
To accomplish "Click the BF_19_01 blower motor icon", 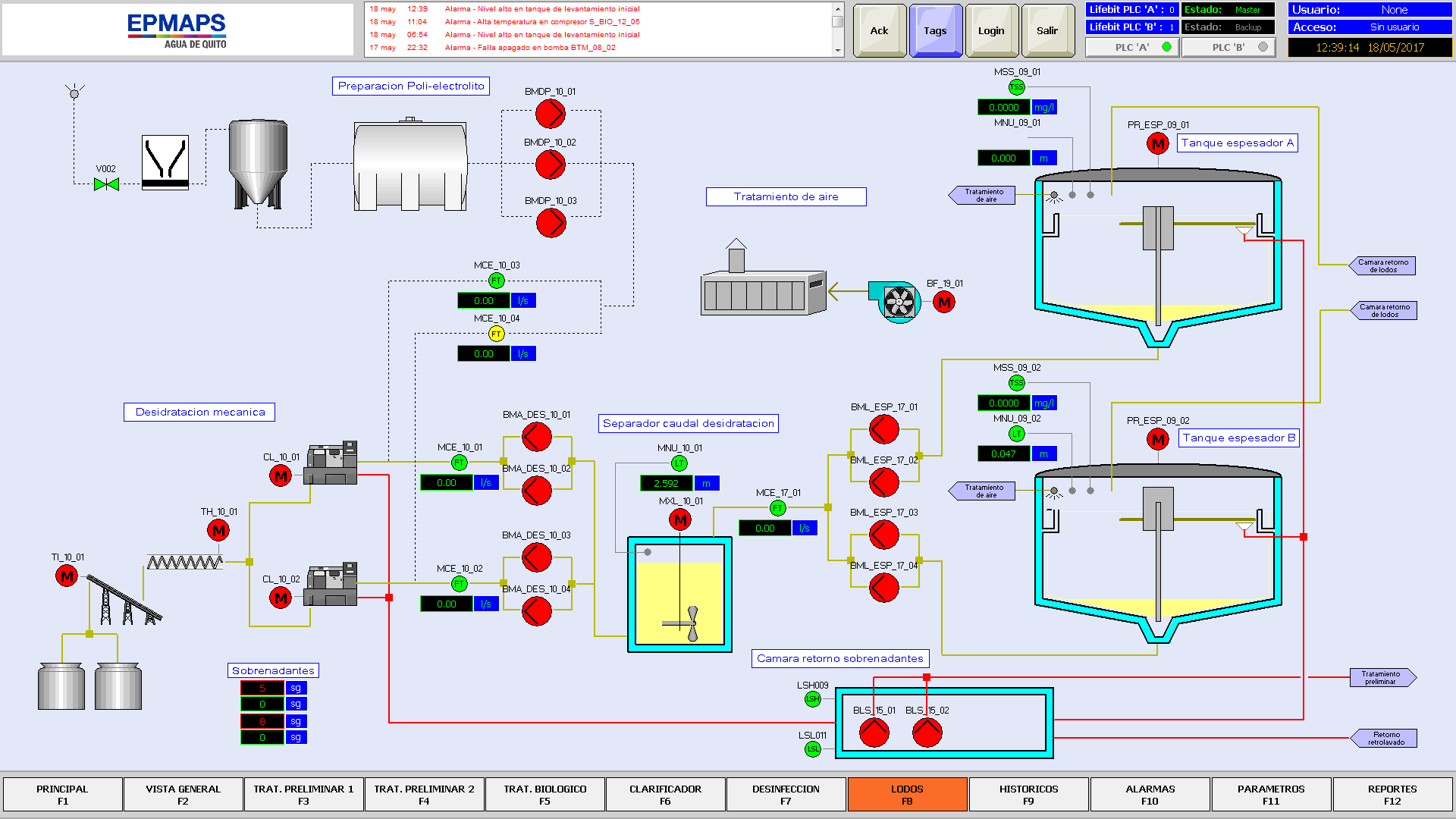I will tap(944, 303).
